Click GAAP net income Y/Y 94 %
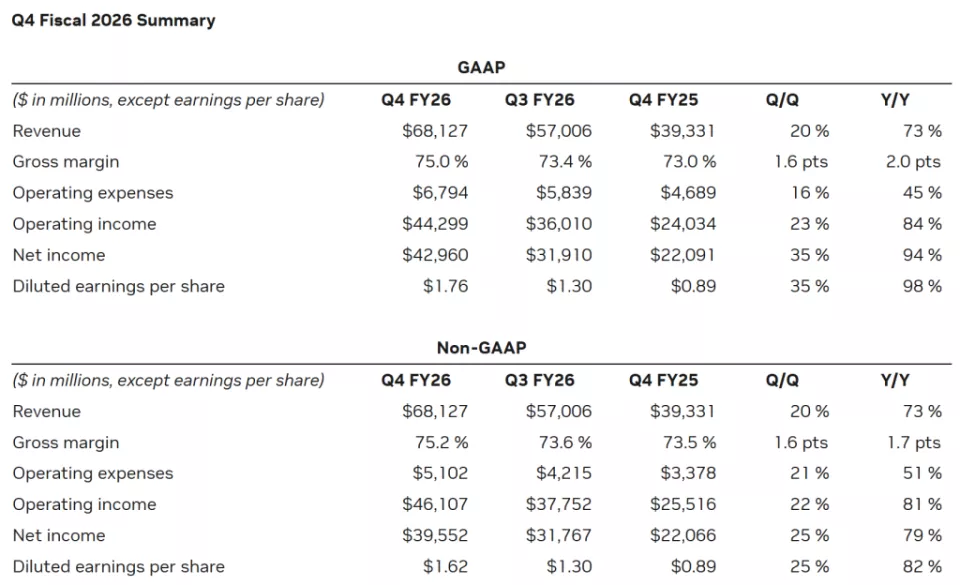The height and width of the screenshot is (585, 960). [x=922, y=255]
